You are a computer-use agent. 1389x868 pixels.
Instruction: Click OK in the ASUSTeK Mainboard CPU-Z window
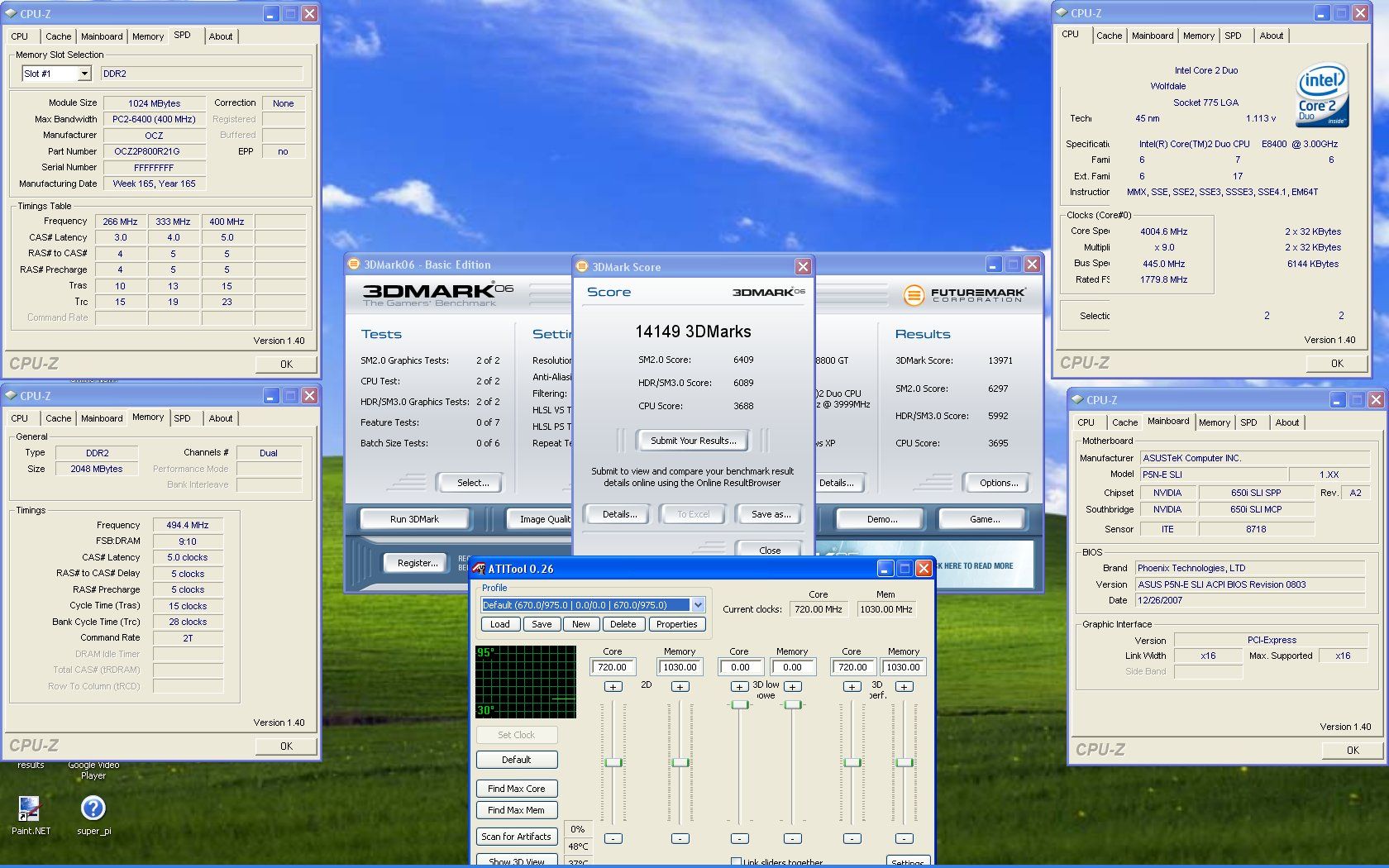(x=1353, y=750)
